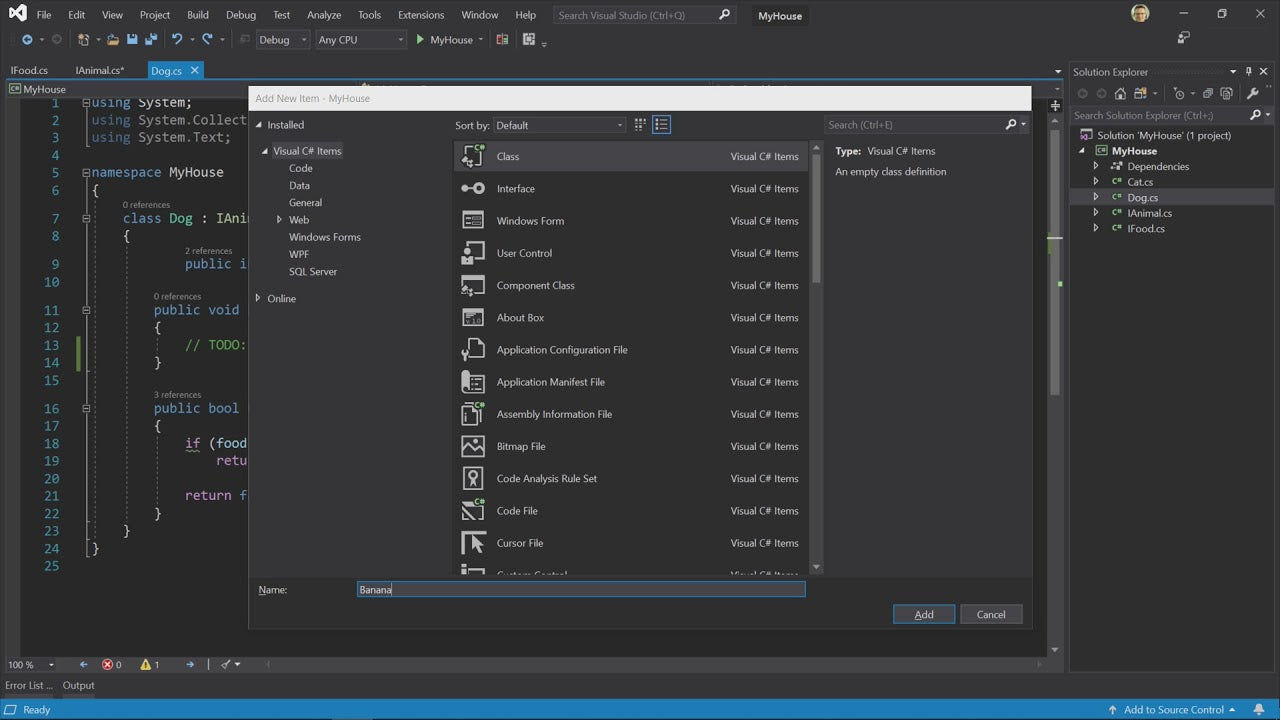Click the warning triangle indicator

pyautogui.click(x=146, y=664)
